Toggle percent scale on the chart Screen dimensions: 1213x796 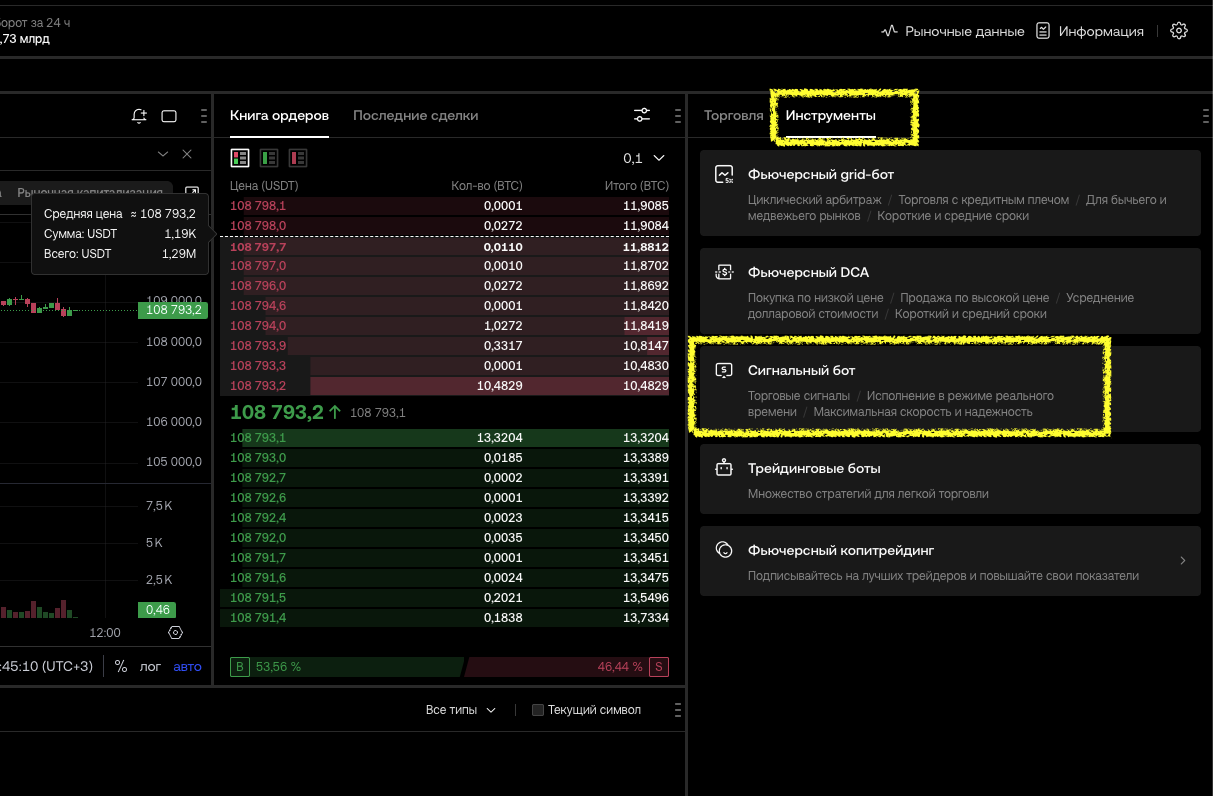click(121, 666)
